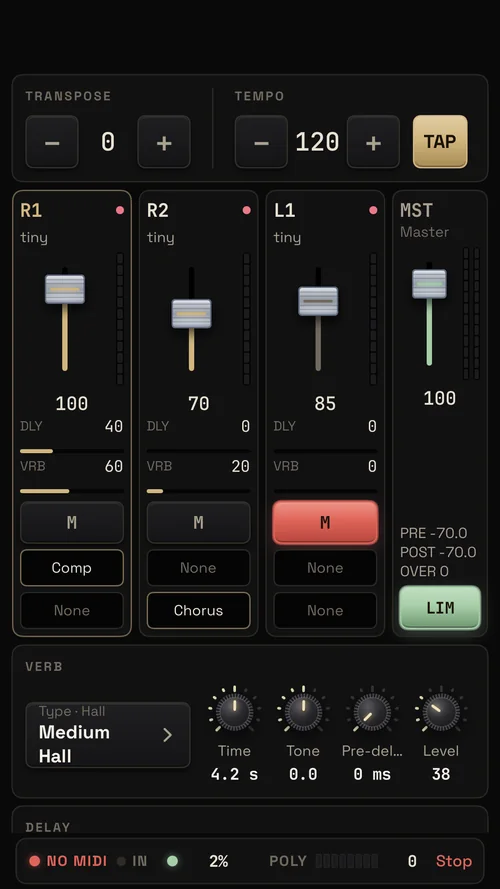Click the R2 channel record indicator dot
Viewport: 500px width, 889px height.
click(247, 210)
